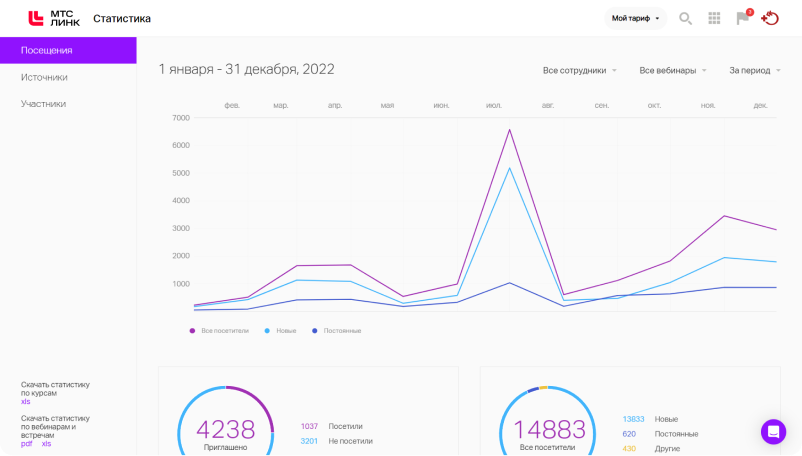Toggle the Все посетители chart series
802x456 pixels.
pos(219,331)
